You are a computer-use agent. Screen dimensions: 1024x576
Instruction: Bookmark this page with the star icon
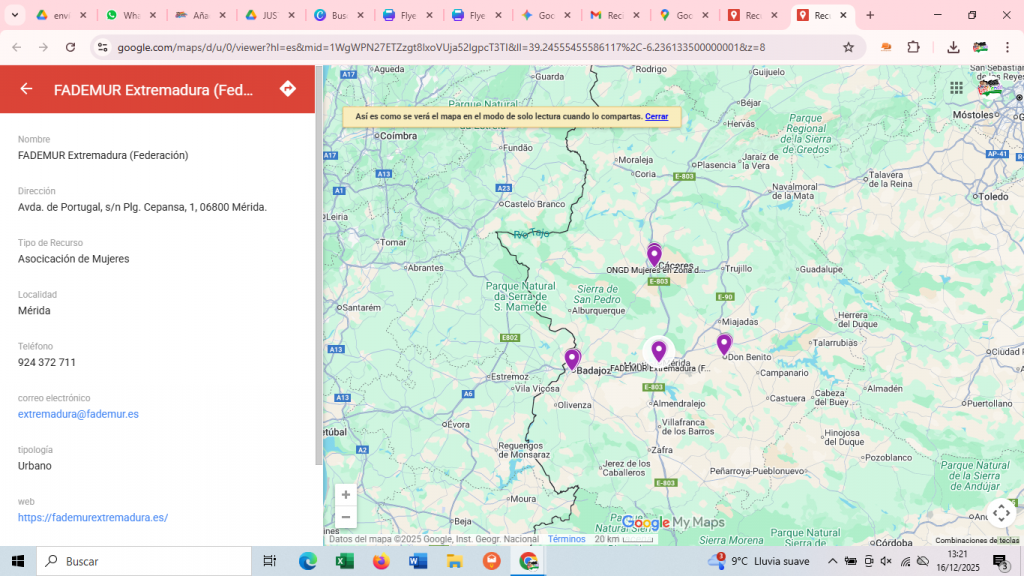848,47
